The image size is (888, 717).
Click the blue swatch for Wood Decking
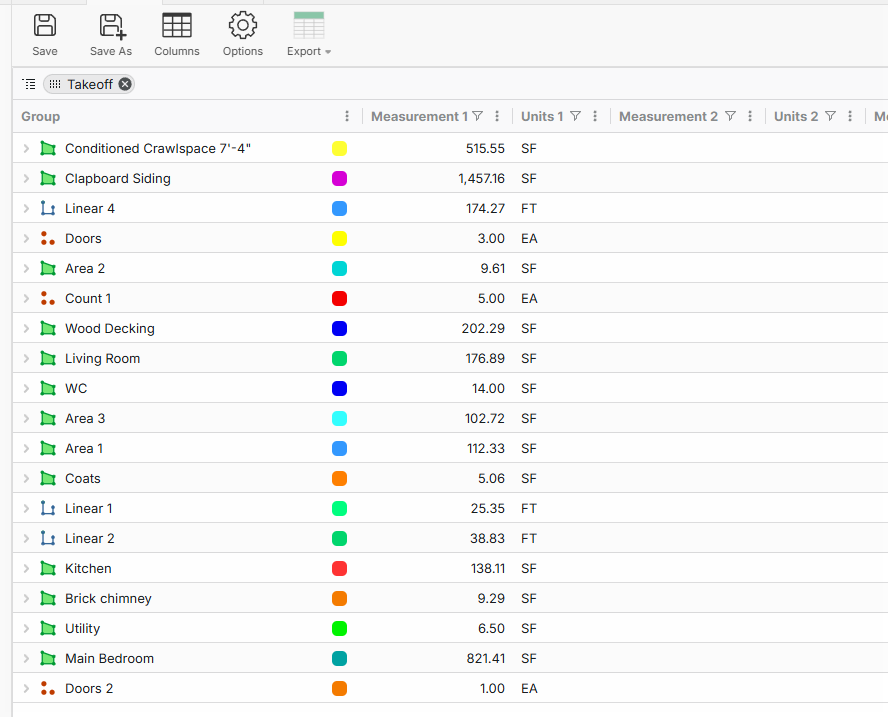click(x=339, y=328)
